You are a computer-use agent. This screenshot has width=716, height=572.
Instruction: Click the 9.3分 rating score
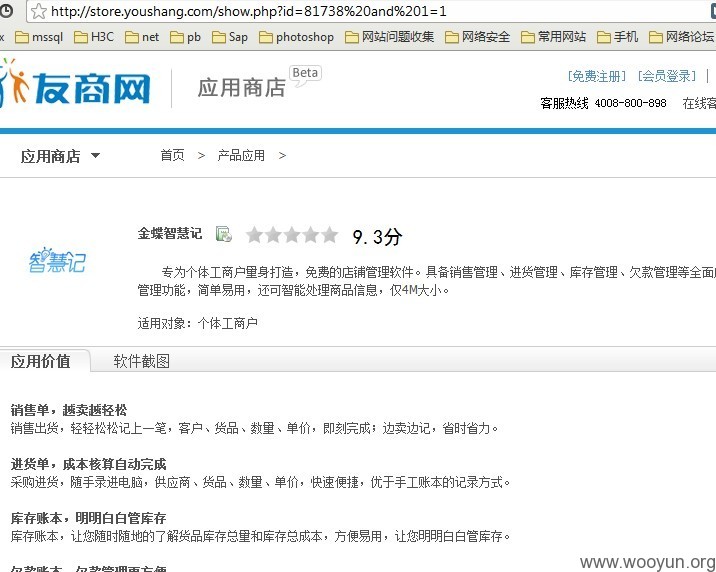pos(377,237)
